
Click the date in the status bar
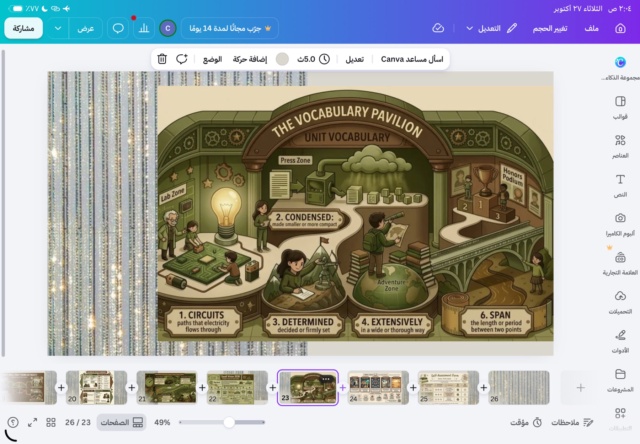(579, 9)
